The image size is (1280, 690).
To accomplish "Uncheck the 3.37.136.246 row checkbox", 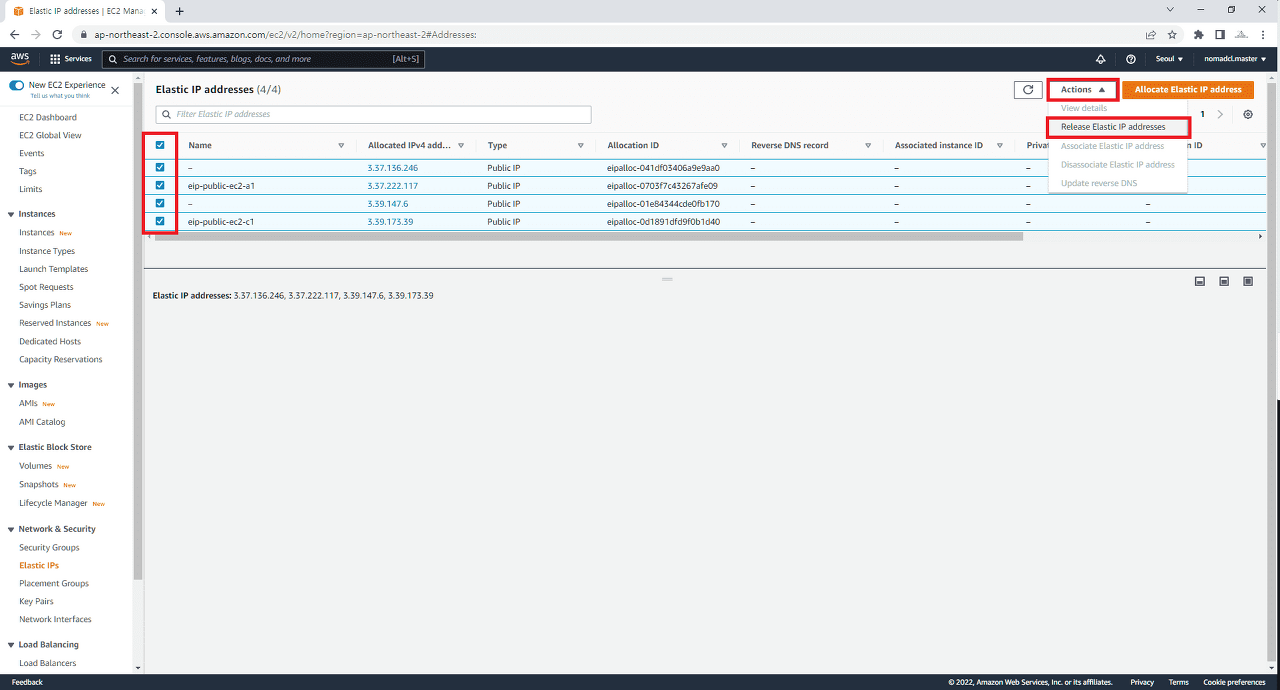I will point(160,167).
